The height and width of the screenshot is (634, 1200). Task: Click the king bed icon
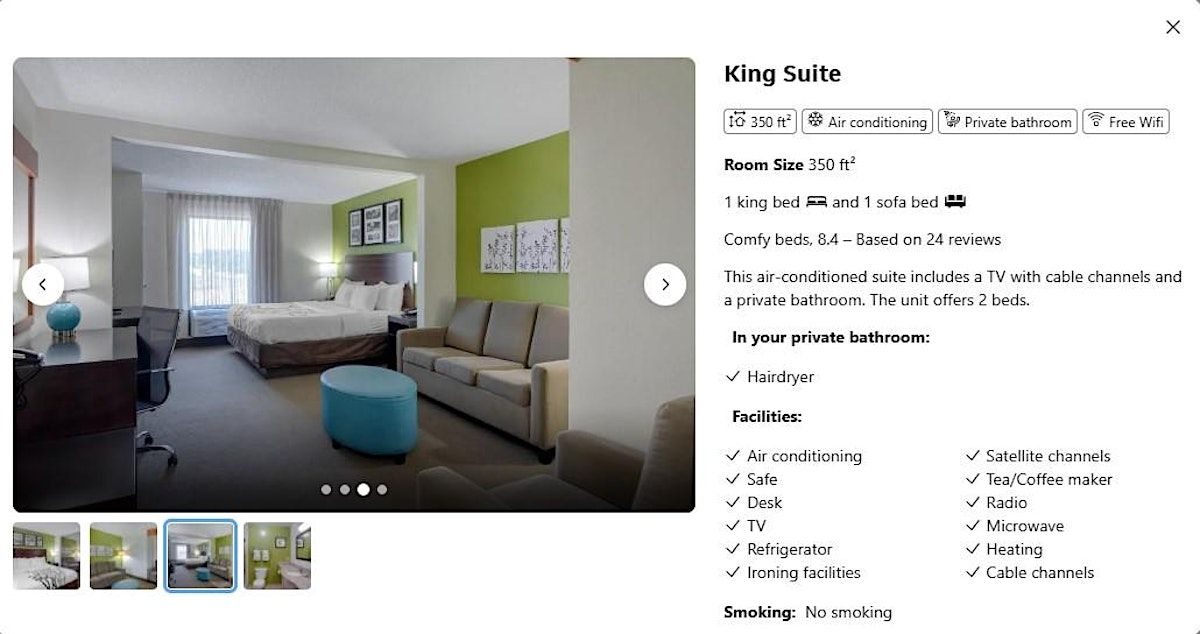coord(817,202)
